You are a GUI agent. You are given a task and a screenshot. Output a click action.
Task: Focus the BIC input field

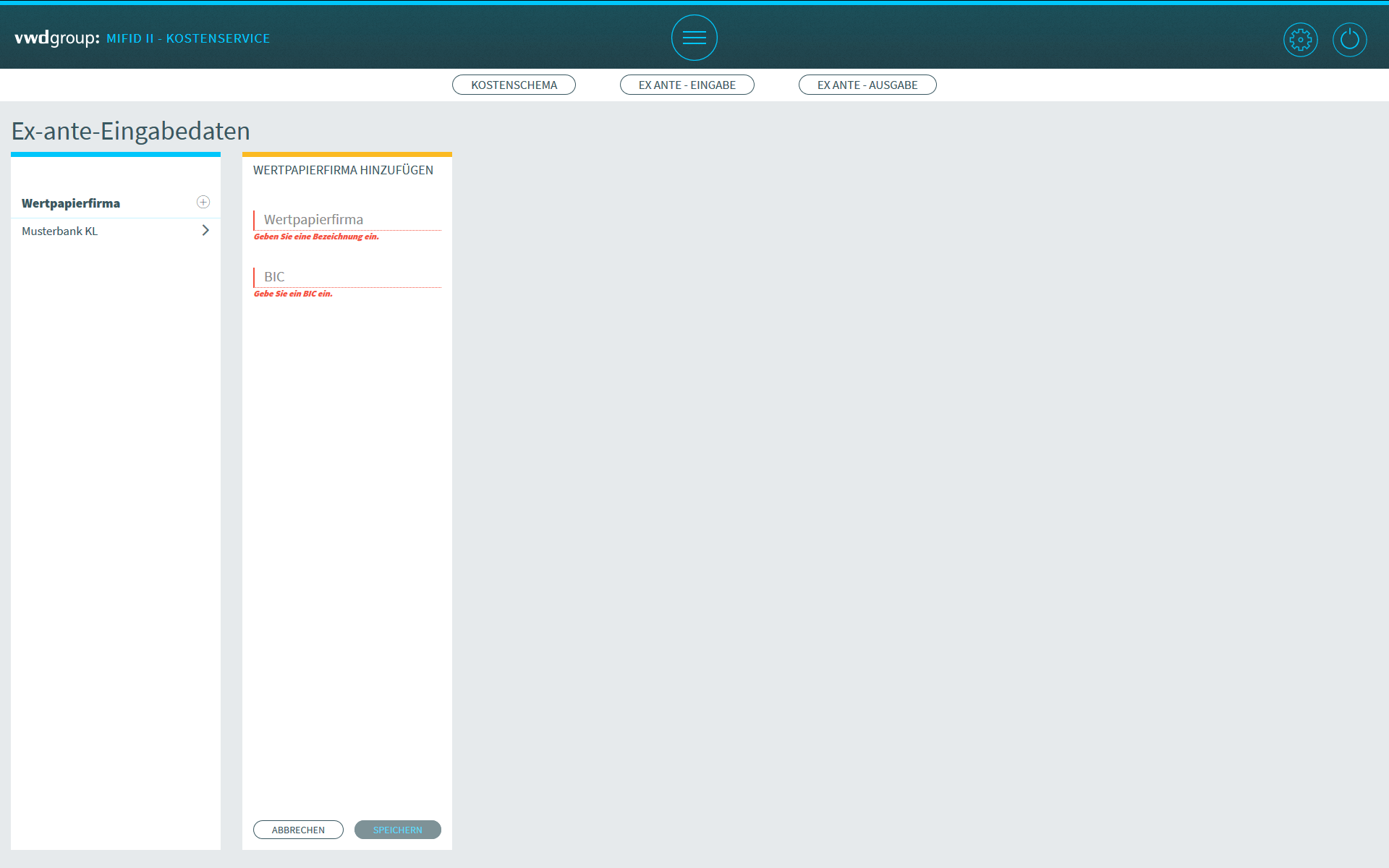348,276
